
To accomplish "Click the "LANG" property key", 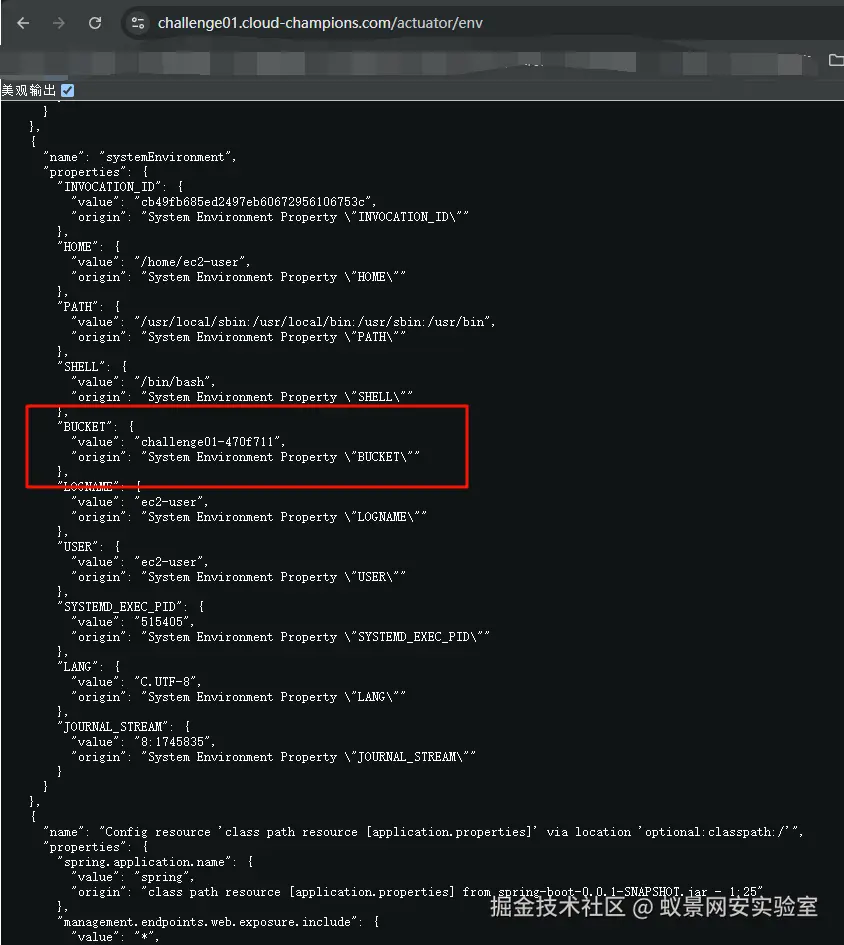I will click(77, 667).
